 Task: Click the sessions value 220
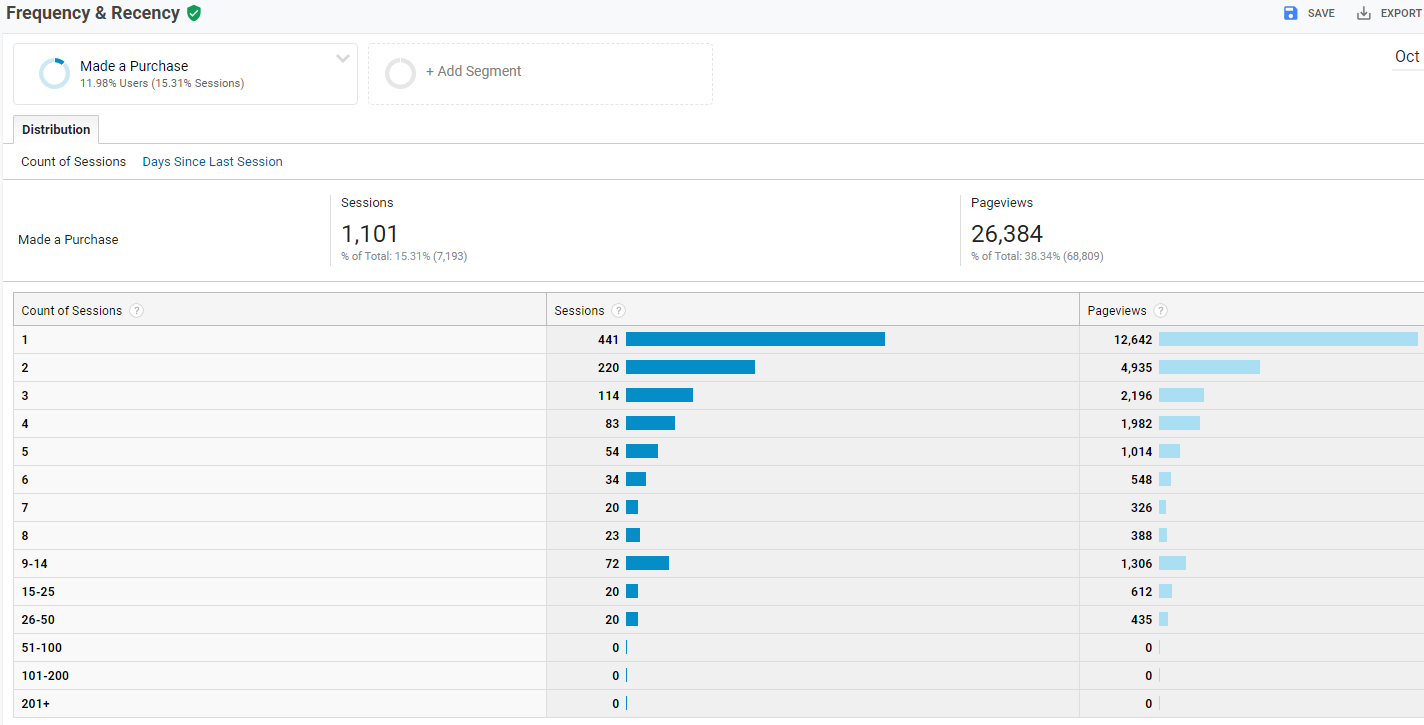609,368
